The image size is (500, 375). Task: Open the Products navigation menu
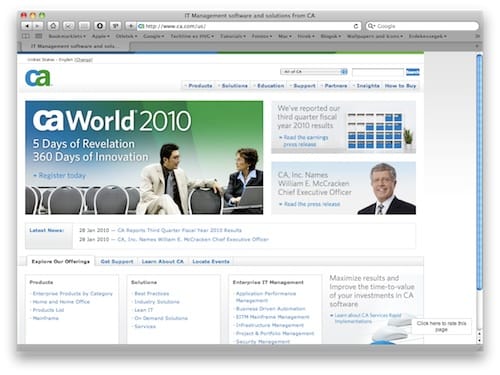(199, 86)
